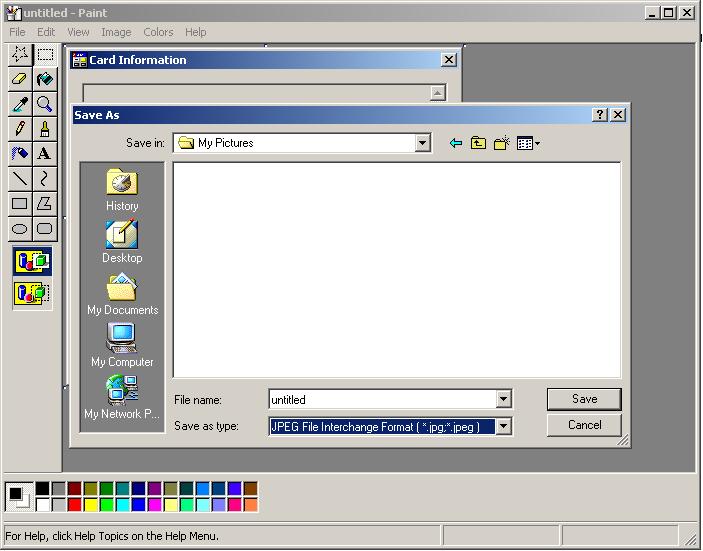Click the File name field containing untitled

pos(383,399)
